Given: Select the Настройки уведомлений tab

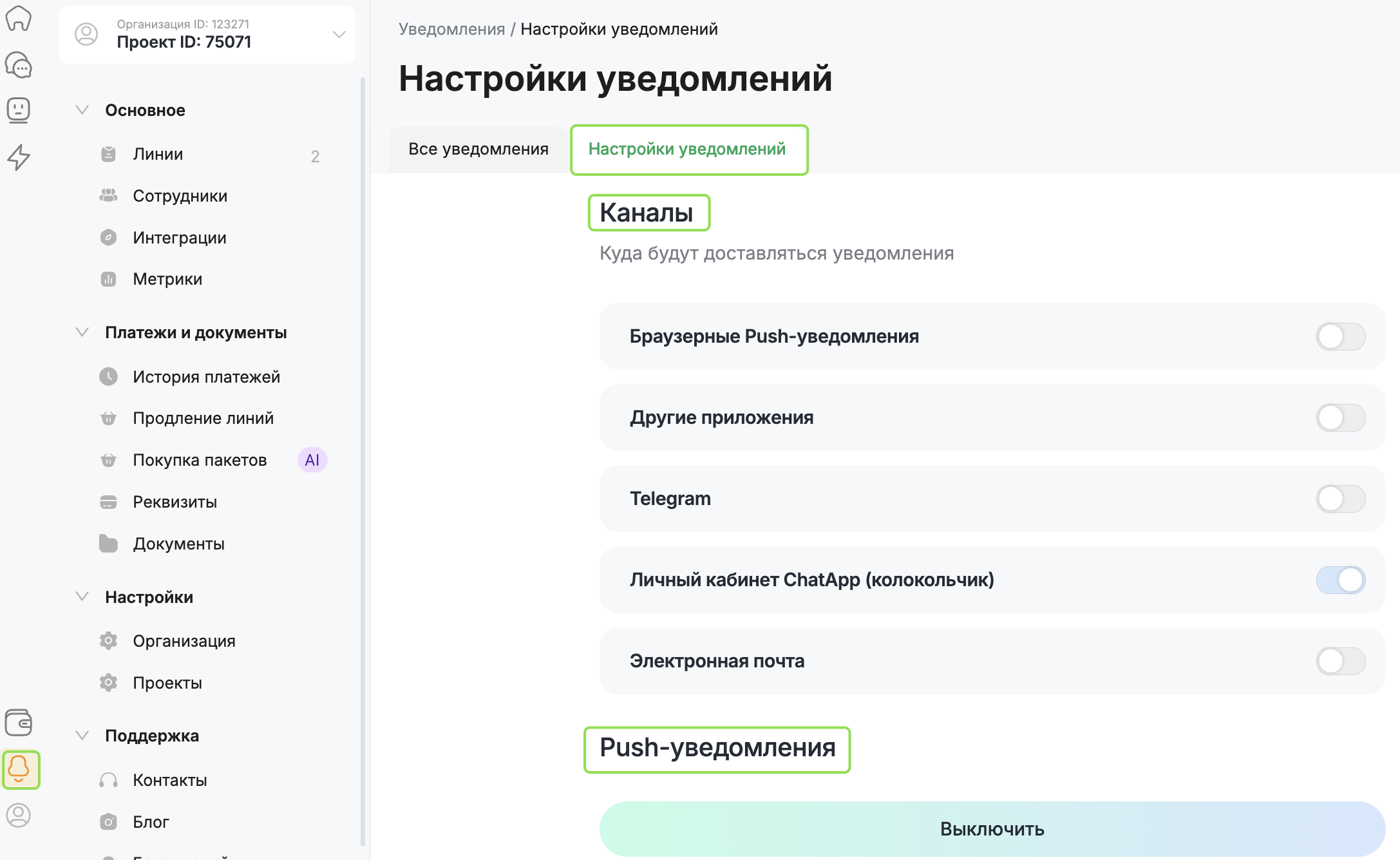Looking at the screenshot, I should (x=687, y=149).
